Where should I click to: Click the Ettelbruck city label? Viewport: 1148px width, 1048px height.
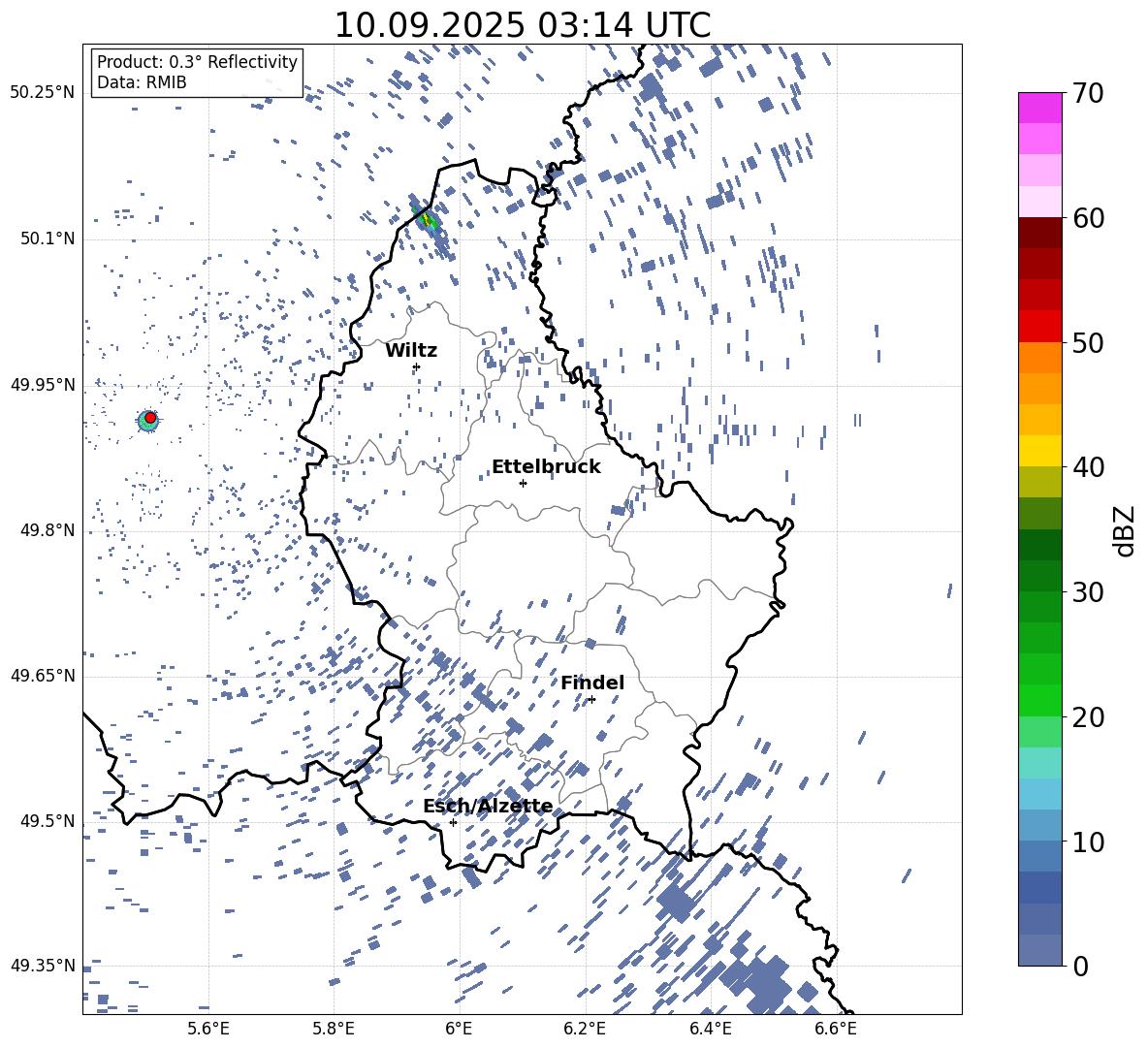[546, 467]
